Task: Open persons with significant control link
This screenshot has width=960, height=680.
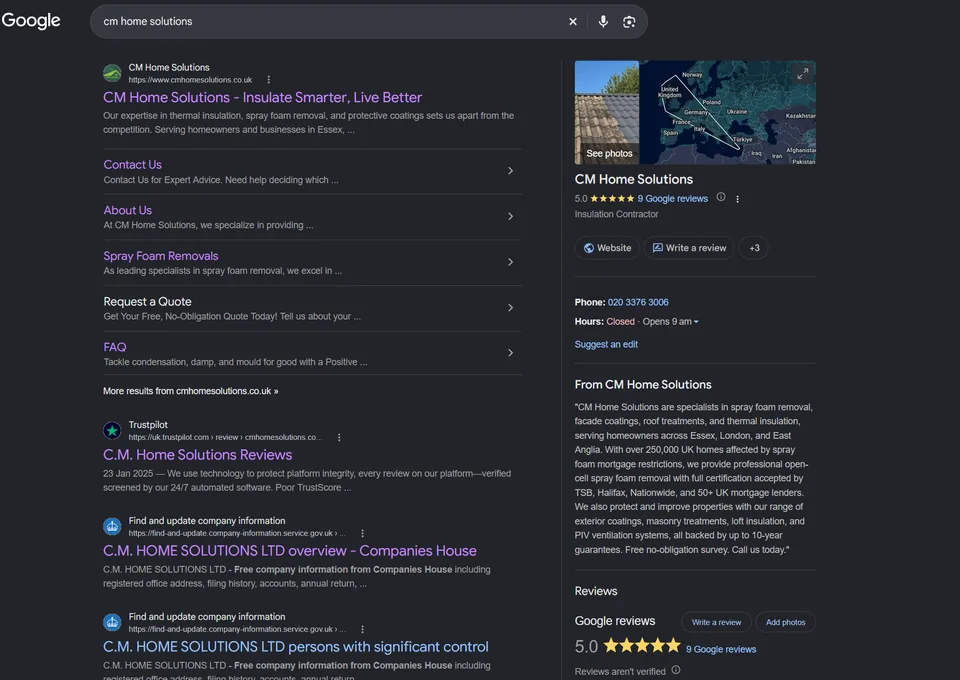Action: point(296,647)
